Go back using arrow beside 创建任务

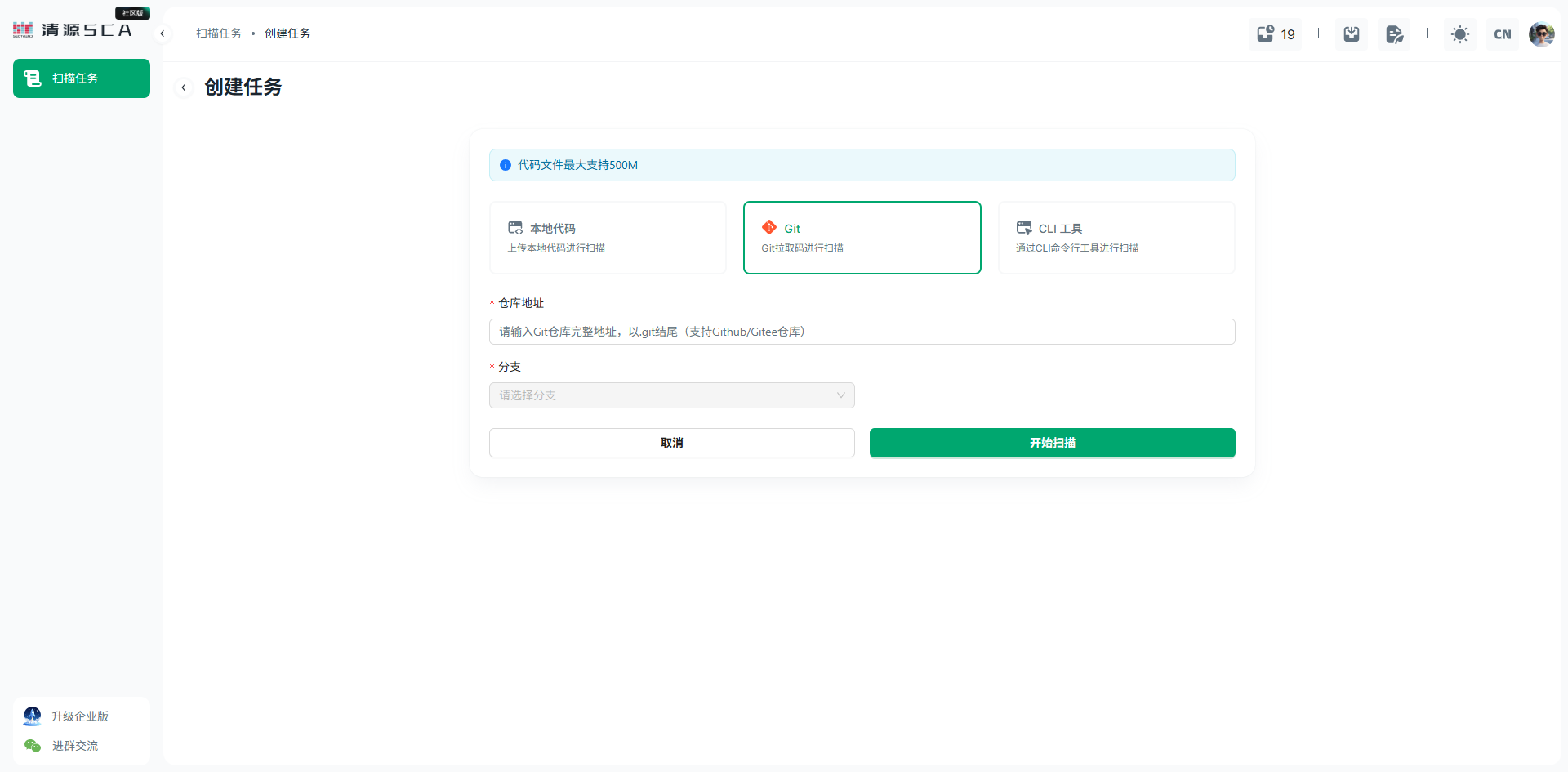tap(184, 87)
